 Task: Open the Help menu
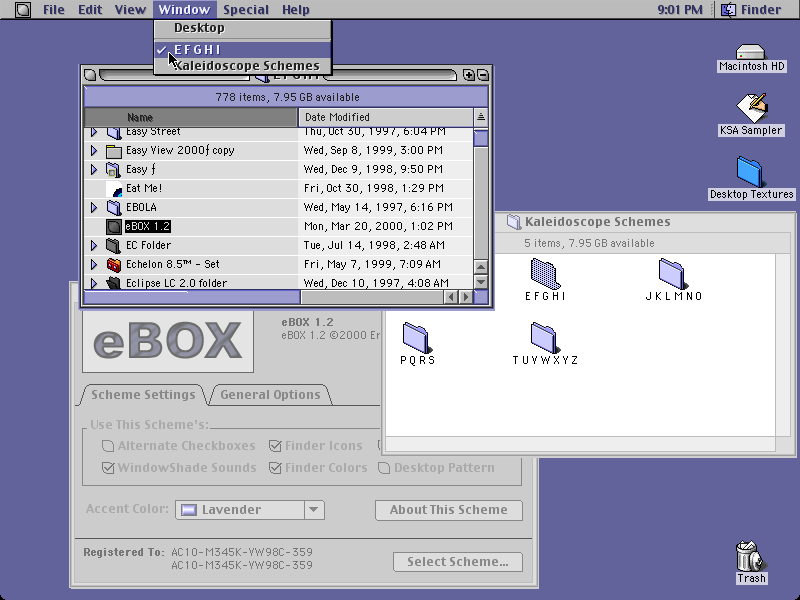(295, 9)
